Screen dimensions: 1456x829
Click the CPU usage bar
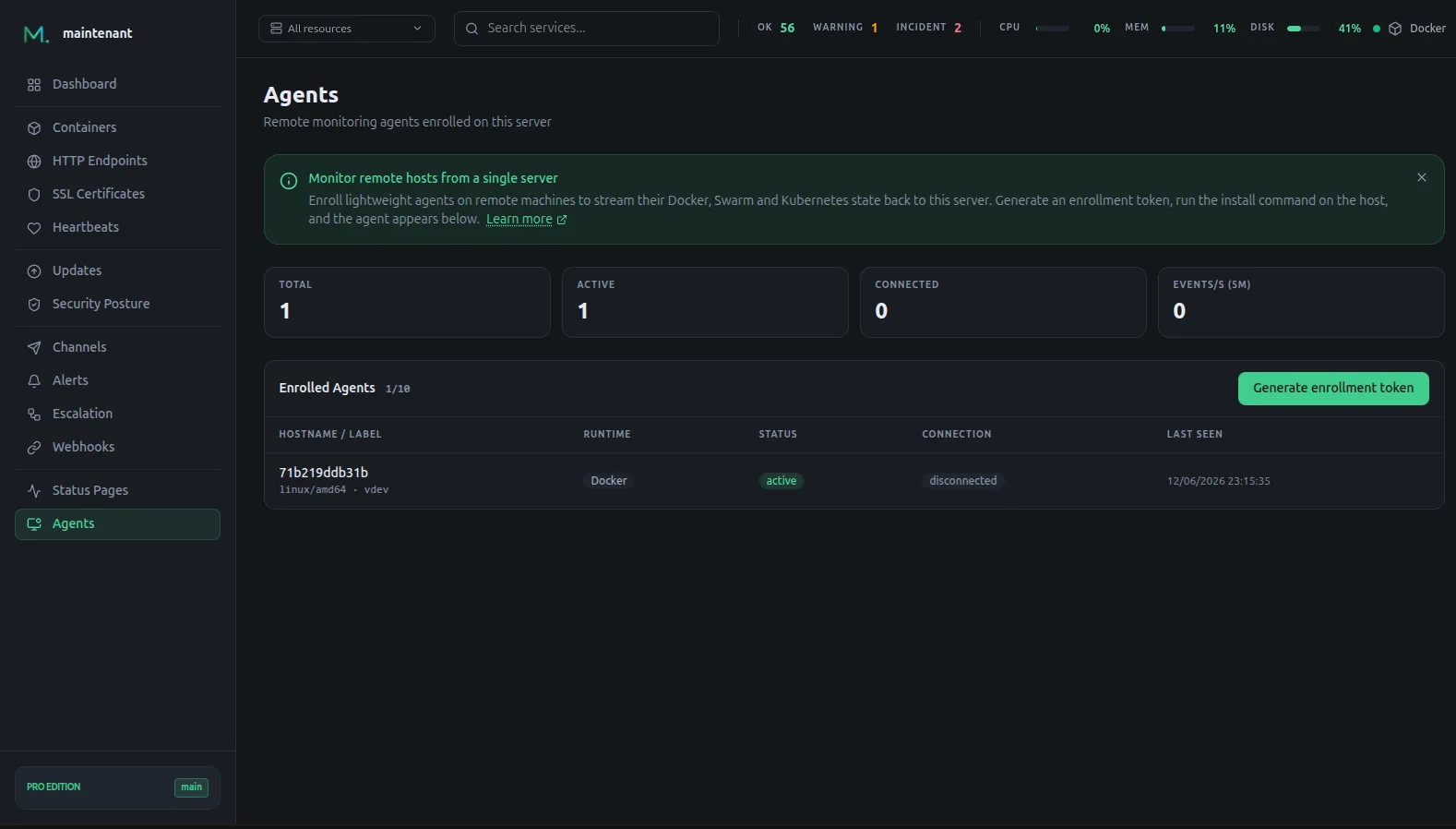coord(1053,29)
